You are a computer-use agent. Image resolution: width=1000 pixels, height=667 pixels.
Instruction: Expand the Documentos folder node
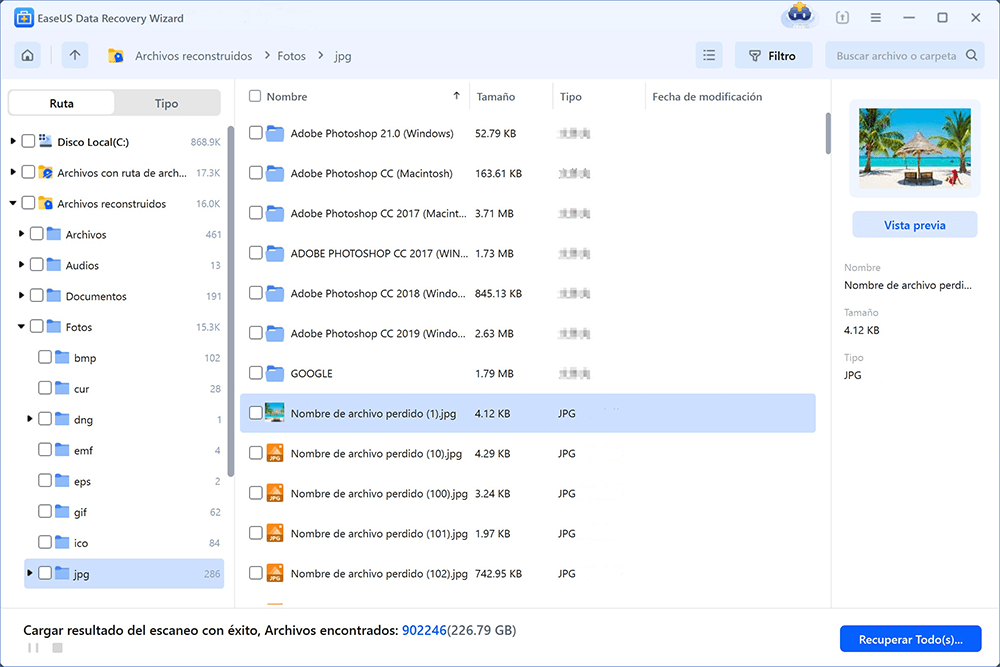click(x=21, y=296)
